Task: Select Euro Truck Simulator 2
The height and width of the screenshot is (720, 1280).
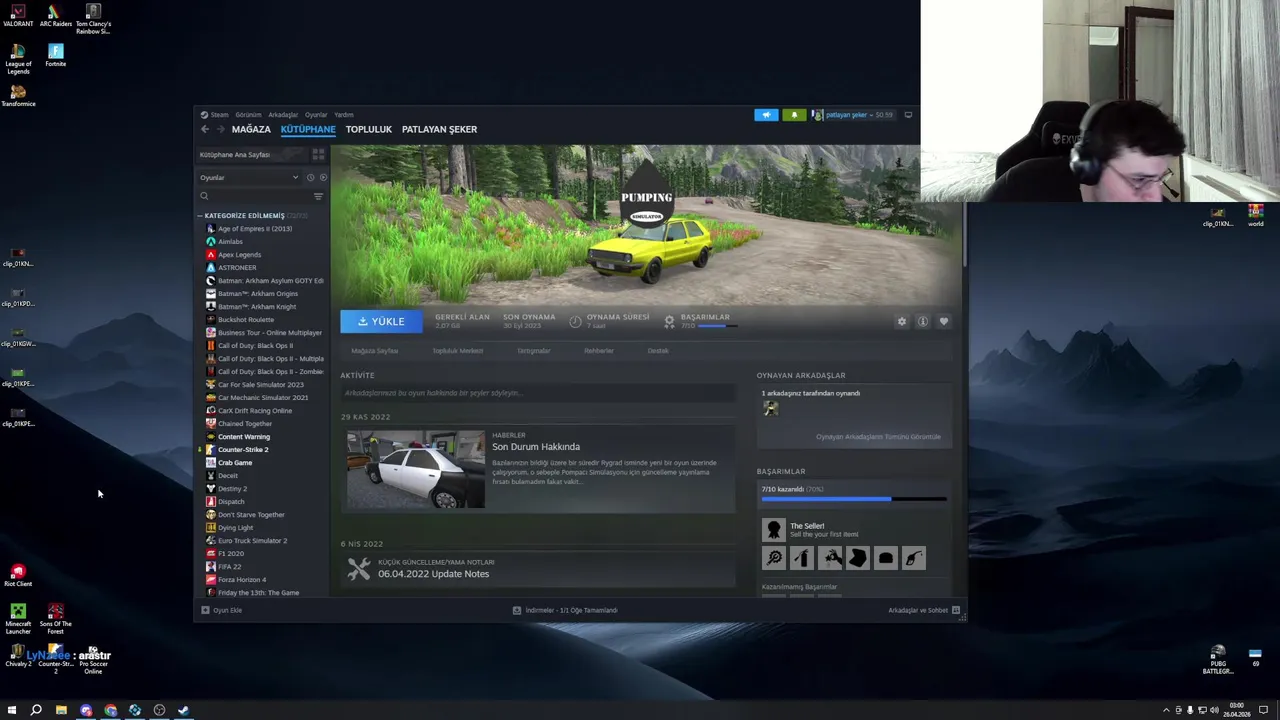Action: 252,541
